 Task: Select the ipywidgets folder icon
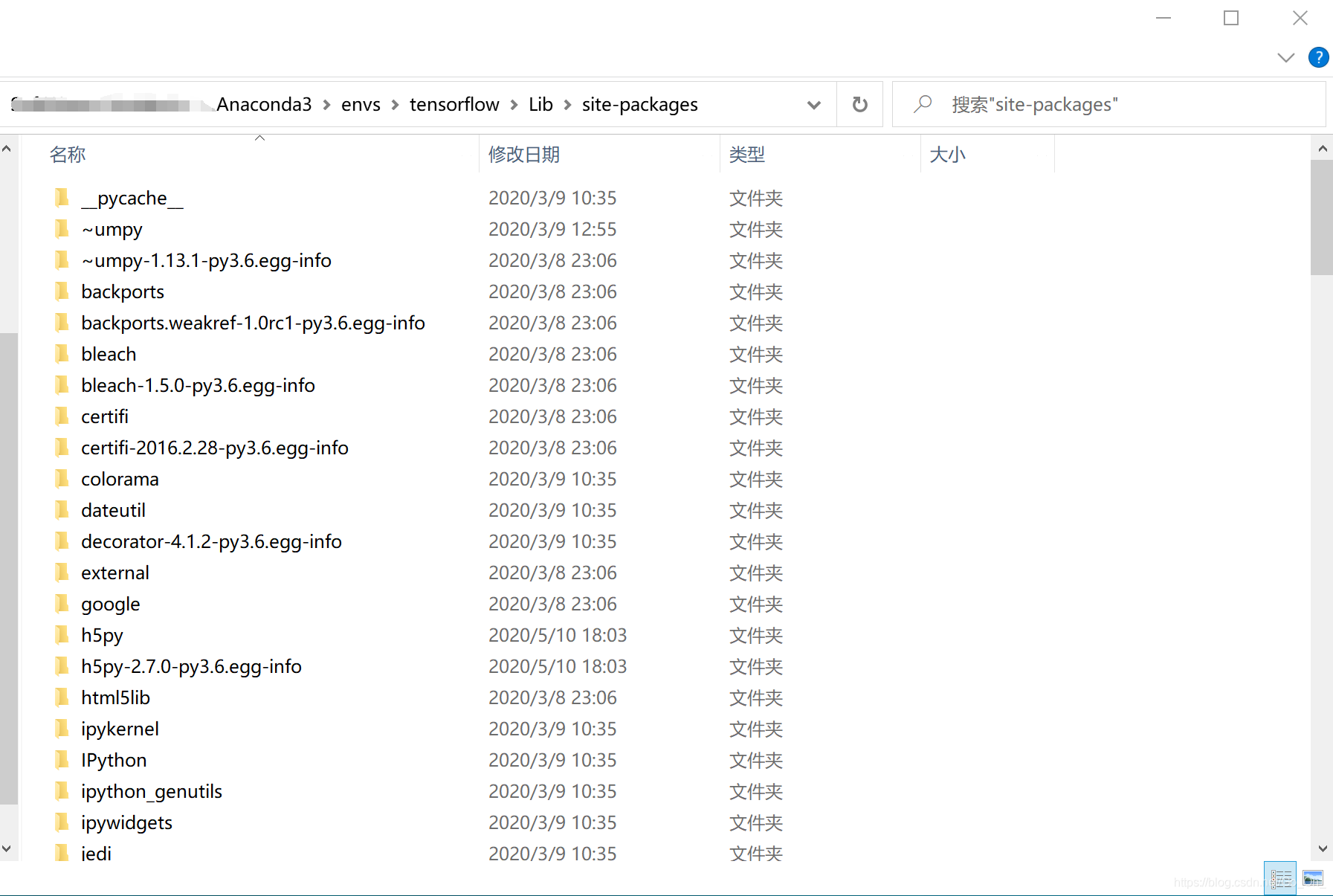(x=62, y=822)
